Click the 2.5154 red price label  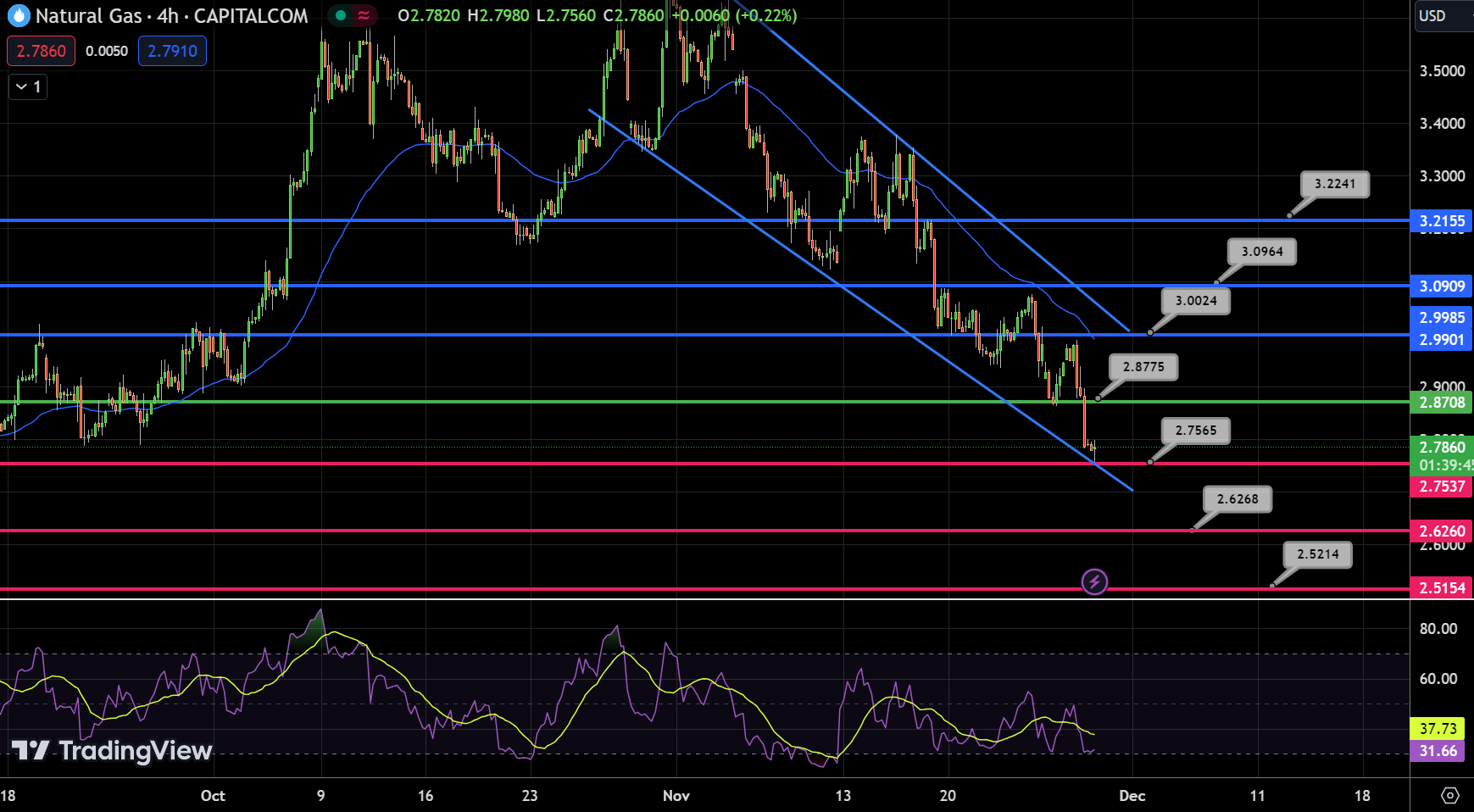point(1442,588)
